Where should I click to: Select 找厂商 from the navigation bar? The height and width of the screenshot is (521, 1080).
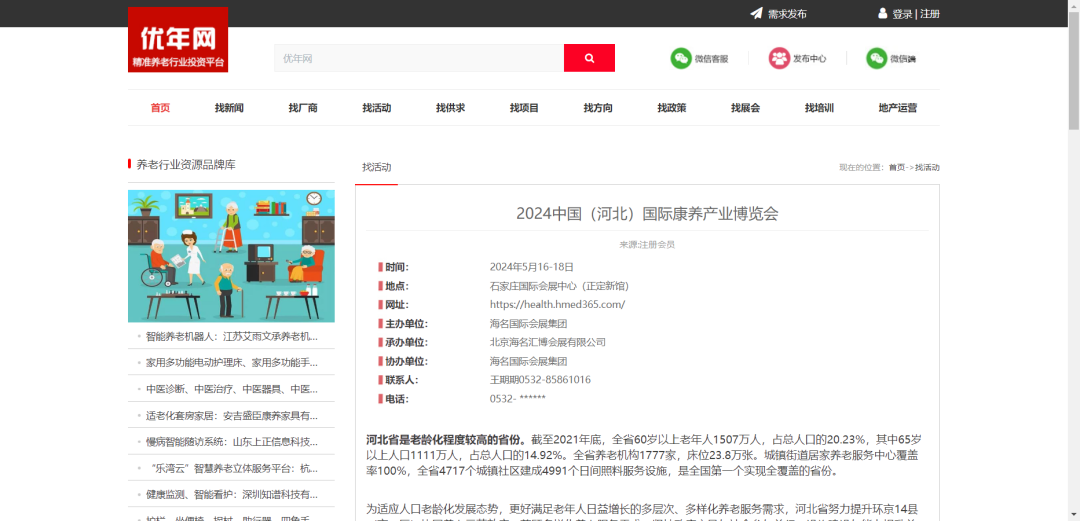[x=303, y=108]
